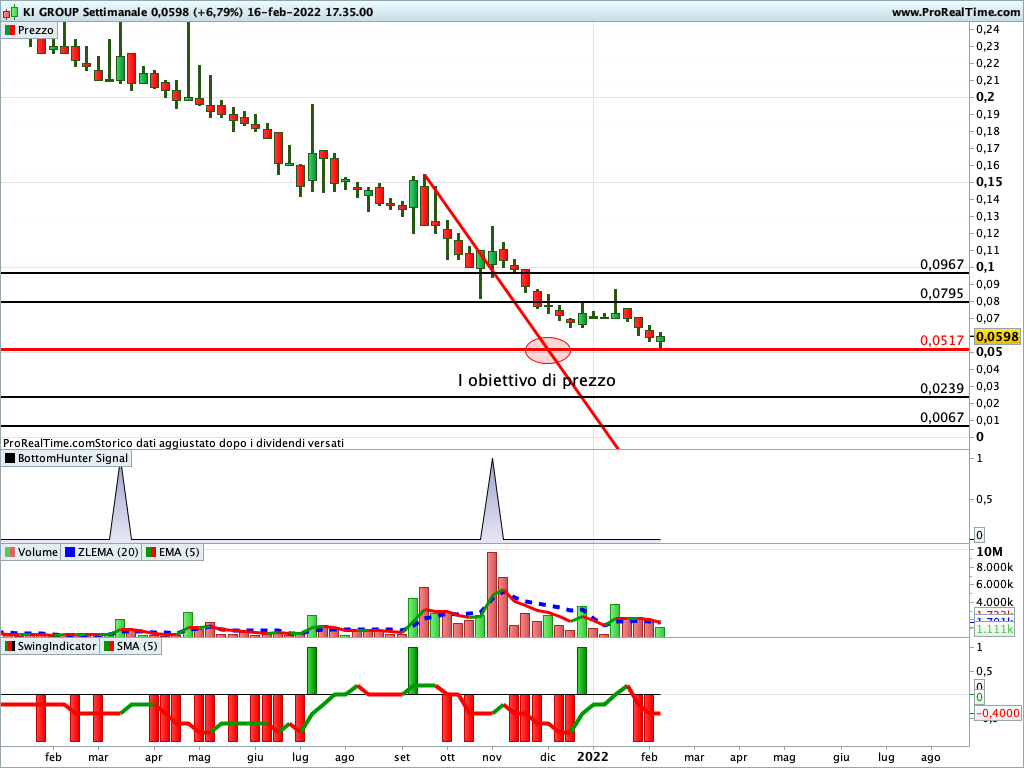Click the 2022 year marker on time axis

(593, 757)
